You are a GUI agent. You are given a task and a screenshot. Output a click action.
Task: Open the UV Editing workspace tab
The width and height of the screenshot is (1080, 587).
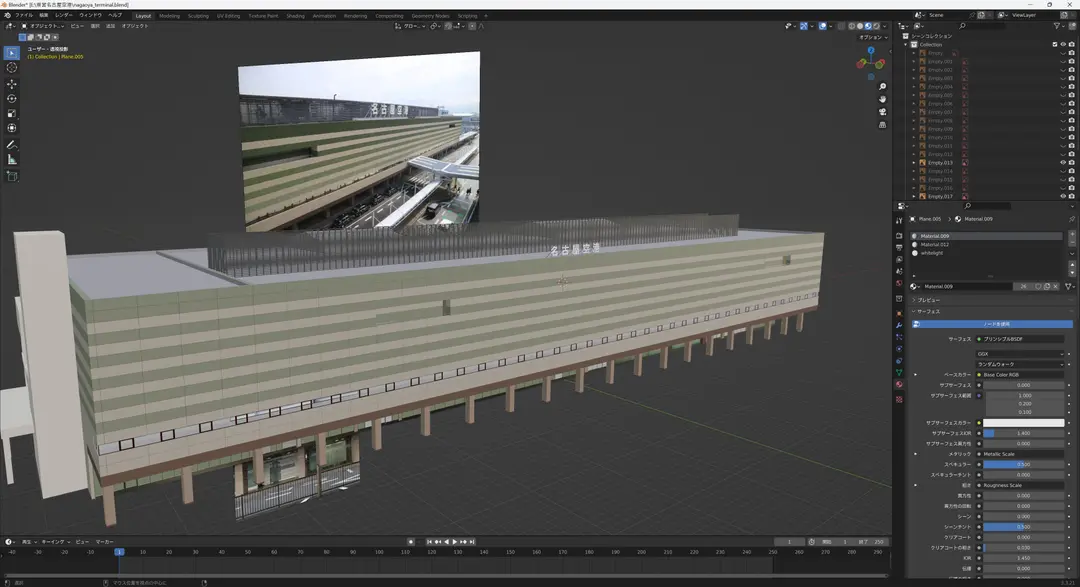pyautogui.click(x=229, y=16)
